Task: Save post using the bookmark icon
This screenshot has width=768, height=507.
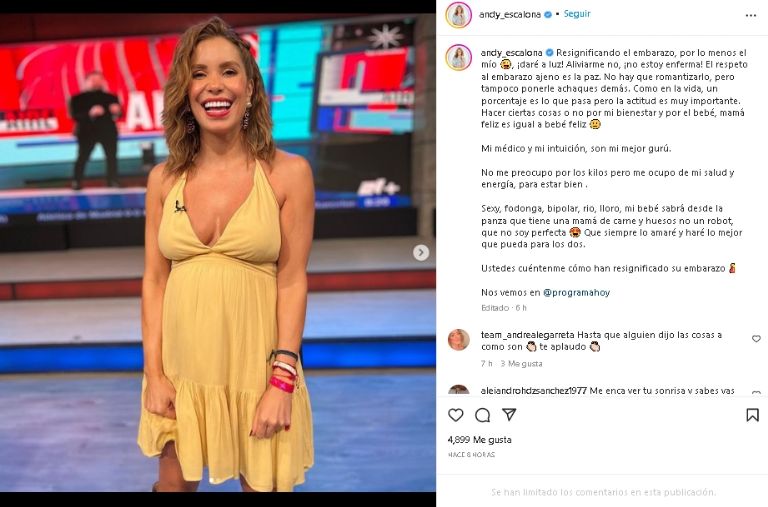Action: 752,415
